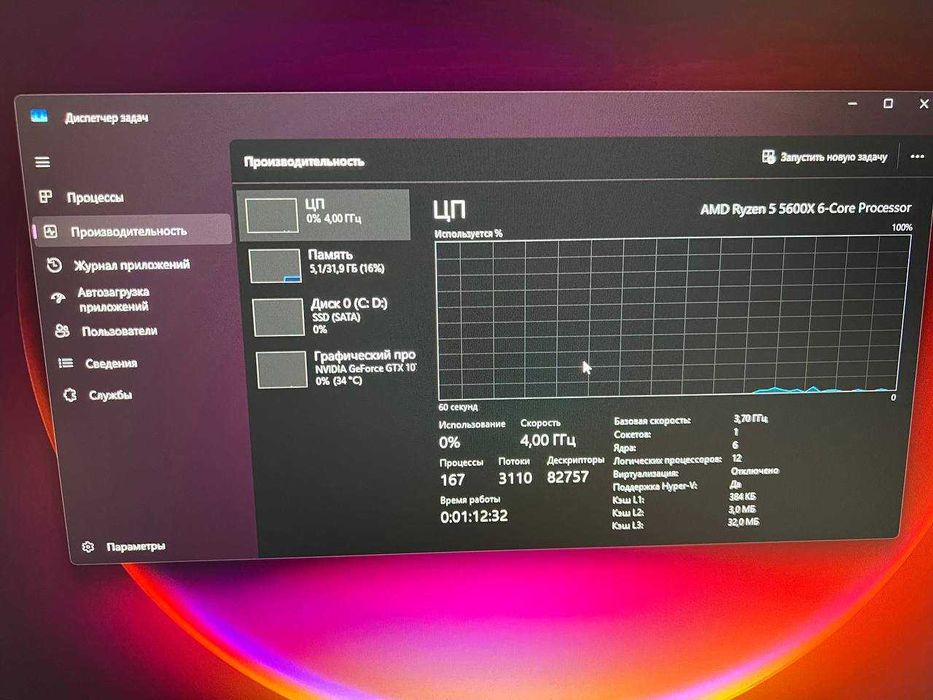Viewport: 933px width, 700px height.
Task: Open the Пользователи people icon
Action: click(x=62, y=330)
